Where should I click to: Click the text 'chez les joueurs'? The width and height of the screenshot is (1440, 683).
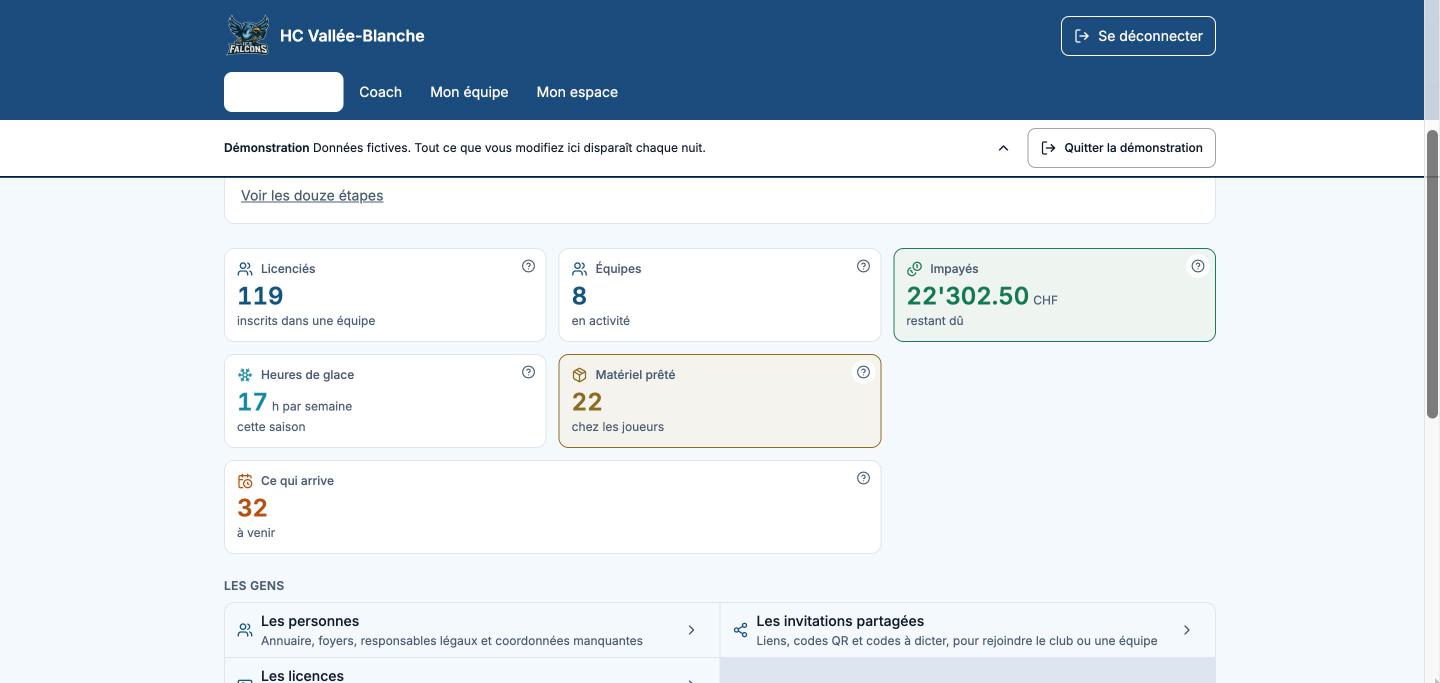(618, 427)
